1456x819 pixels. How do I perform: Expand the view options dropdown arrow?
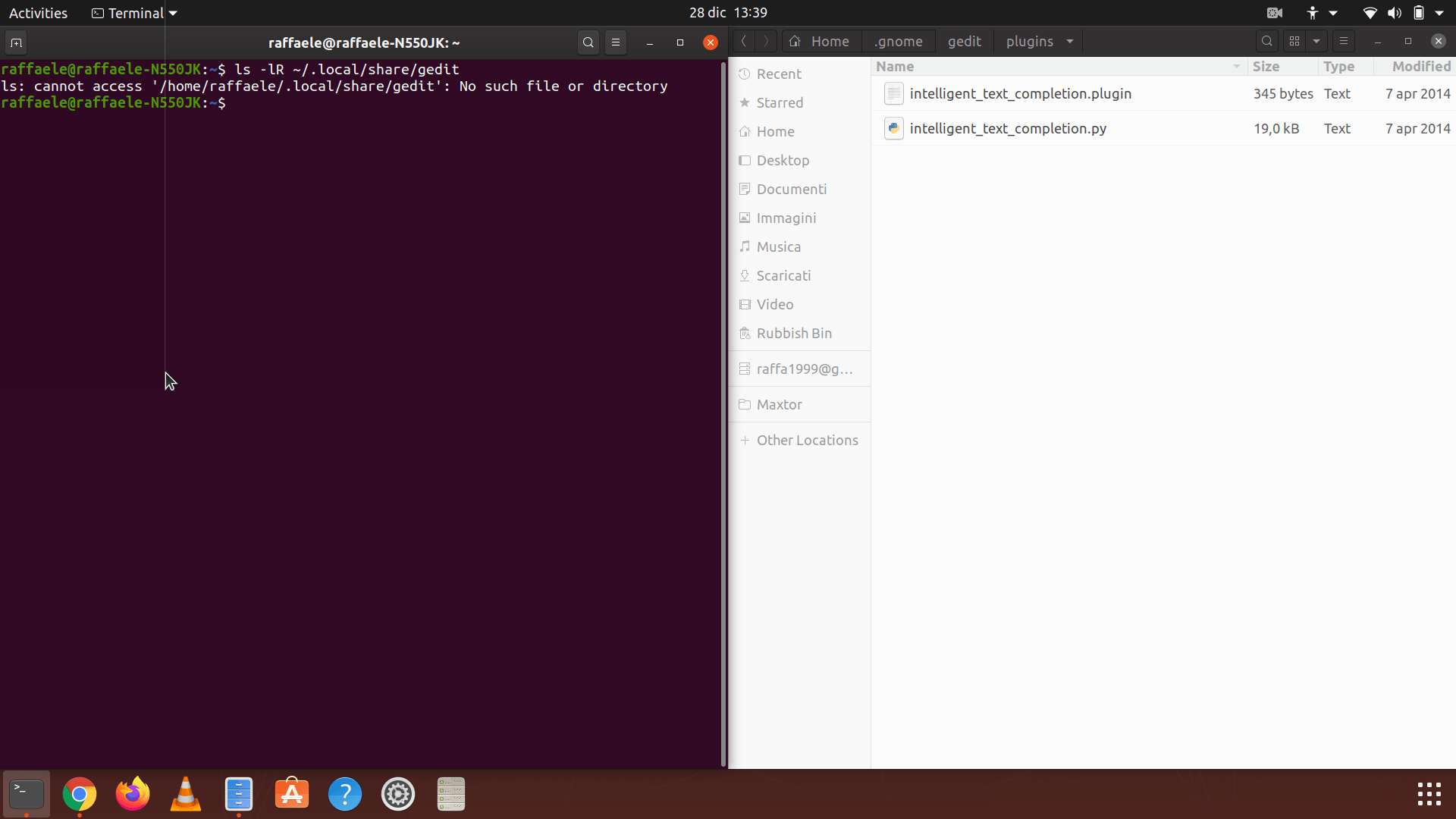click(1316, 41)
